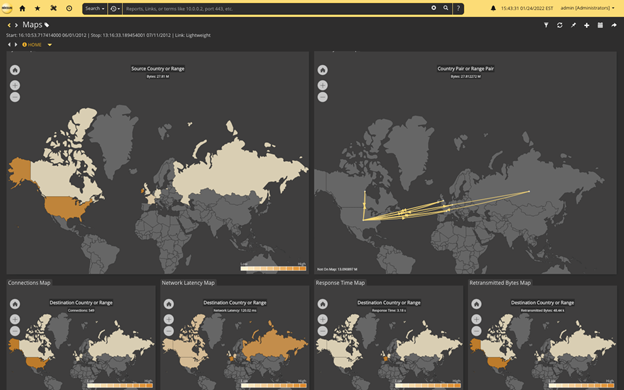Add a widget using the plus icon
The width and height of the screenshot is (624, 390).
tap(587, 25)
